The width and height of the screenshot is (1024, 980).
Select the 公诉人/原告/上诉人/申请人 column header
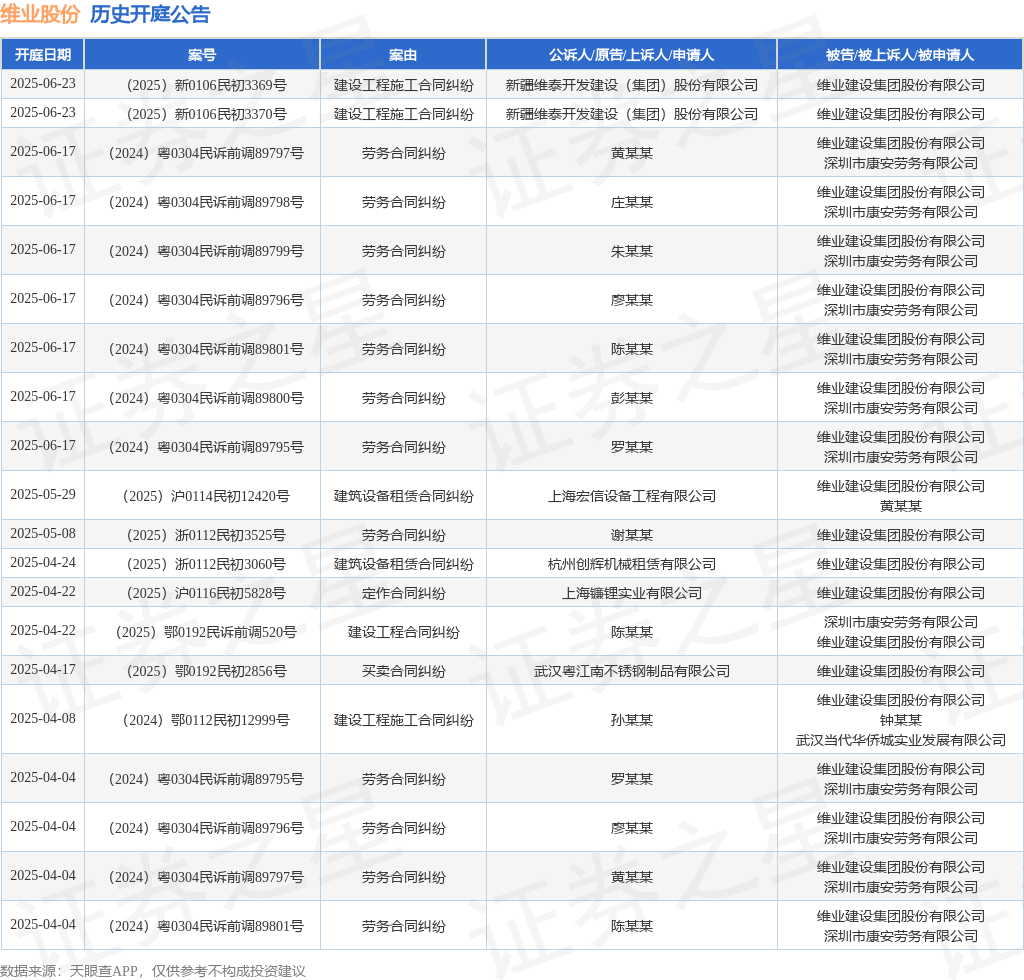632,55
